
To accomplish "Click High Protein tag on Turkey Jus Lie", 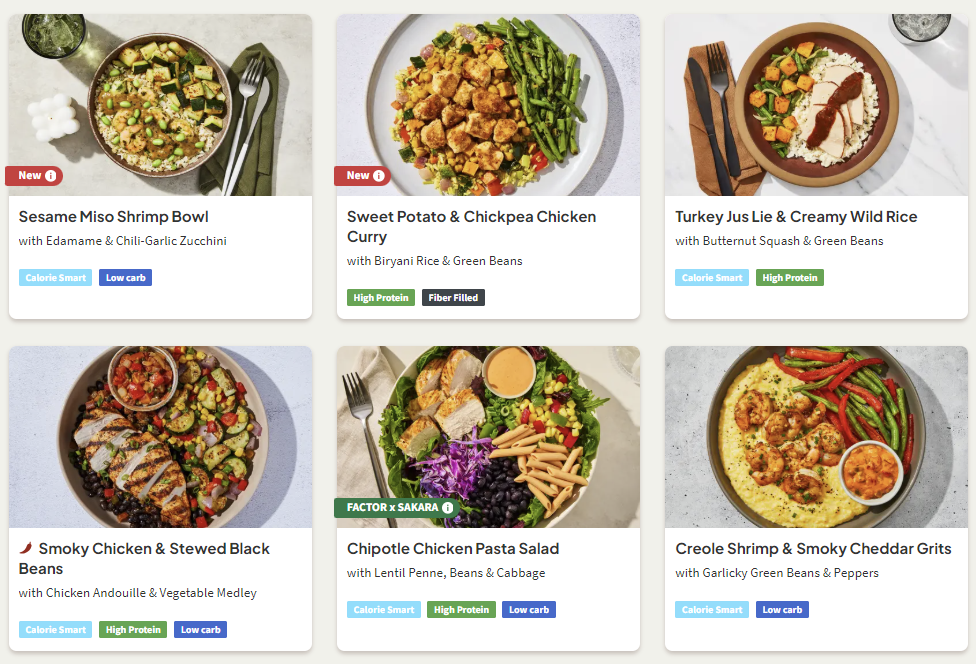I will click(x=789, y=278).
